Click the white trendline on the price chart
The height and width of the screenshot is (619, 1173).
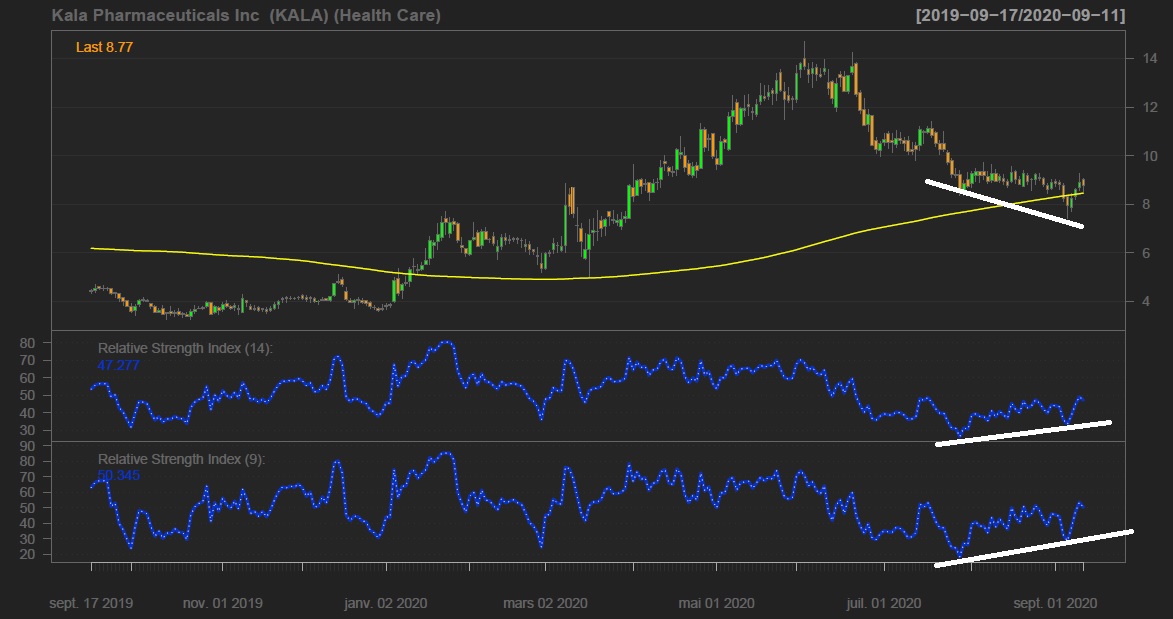click(1005, 204)
